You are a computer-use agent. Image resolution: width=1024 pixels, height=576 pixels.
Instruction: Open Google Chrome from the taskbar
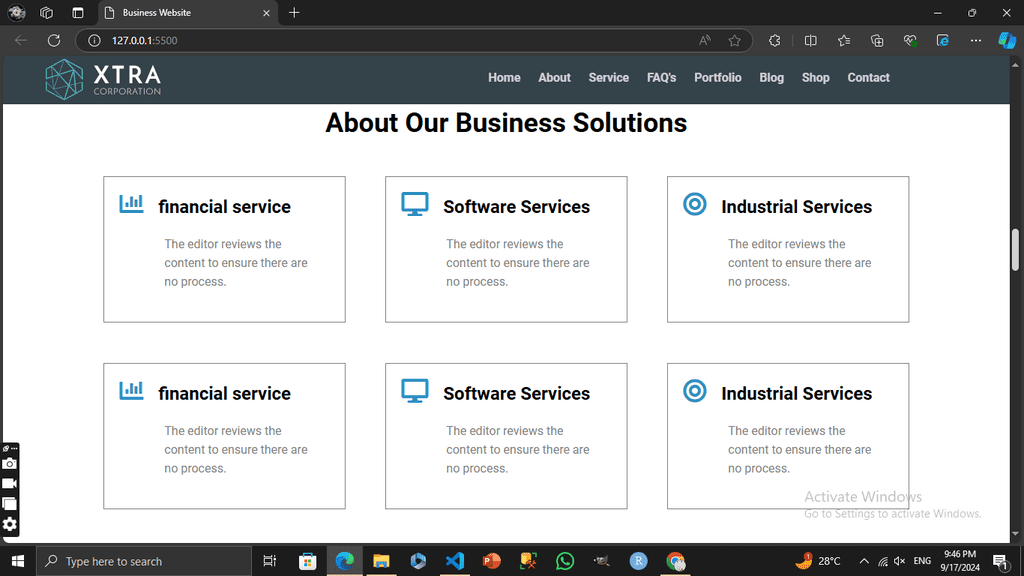(675, 561)
